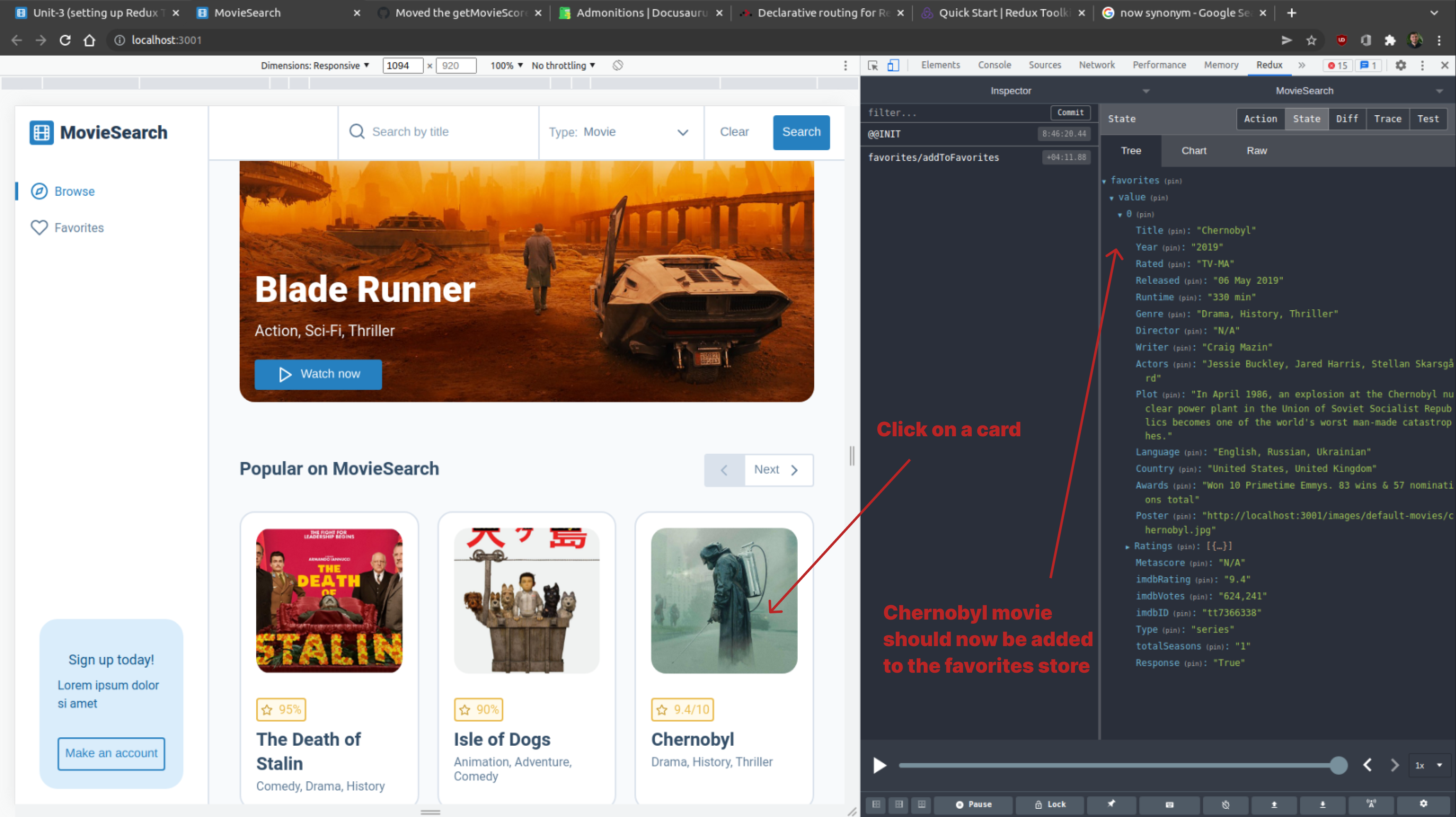
Task: Open Favorites via the heart icon
Action: [x=39, y=227]
